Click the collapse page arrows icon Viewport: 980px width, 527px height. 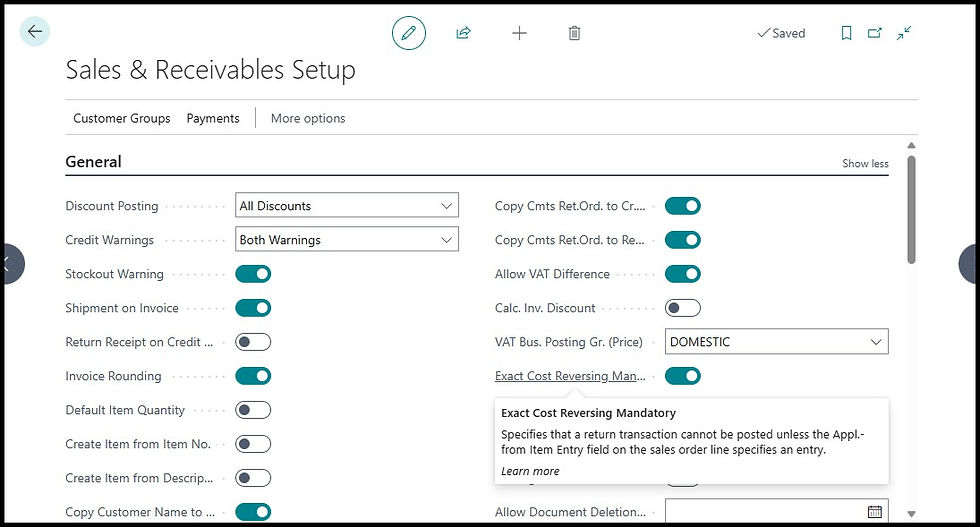904,33
